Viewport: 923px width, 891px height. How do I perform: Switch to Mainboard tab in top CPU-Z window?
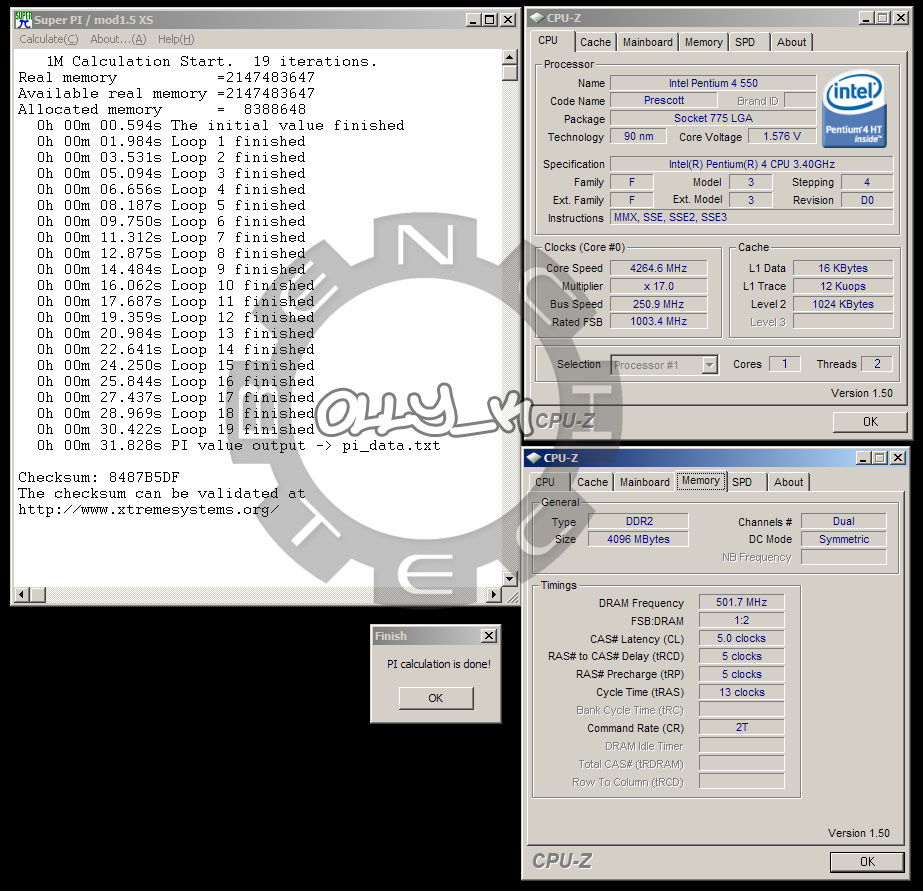(648, 42)
